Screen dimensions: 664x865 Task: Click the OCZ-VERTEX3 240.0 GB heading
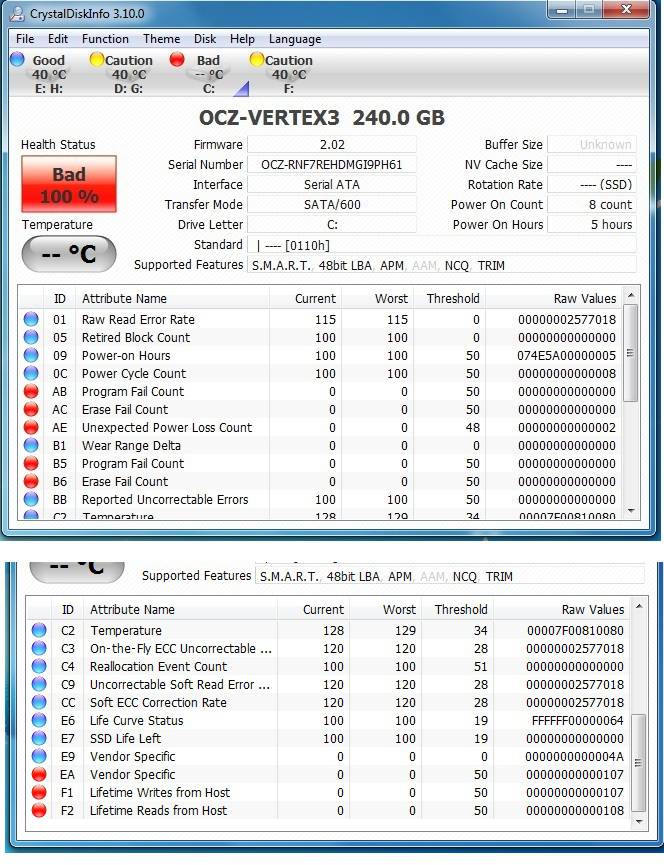click(322, 118)
